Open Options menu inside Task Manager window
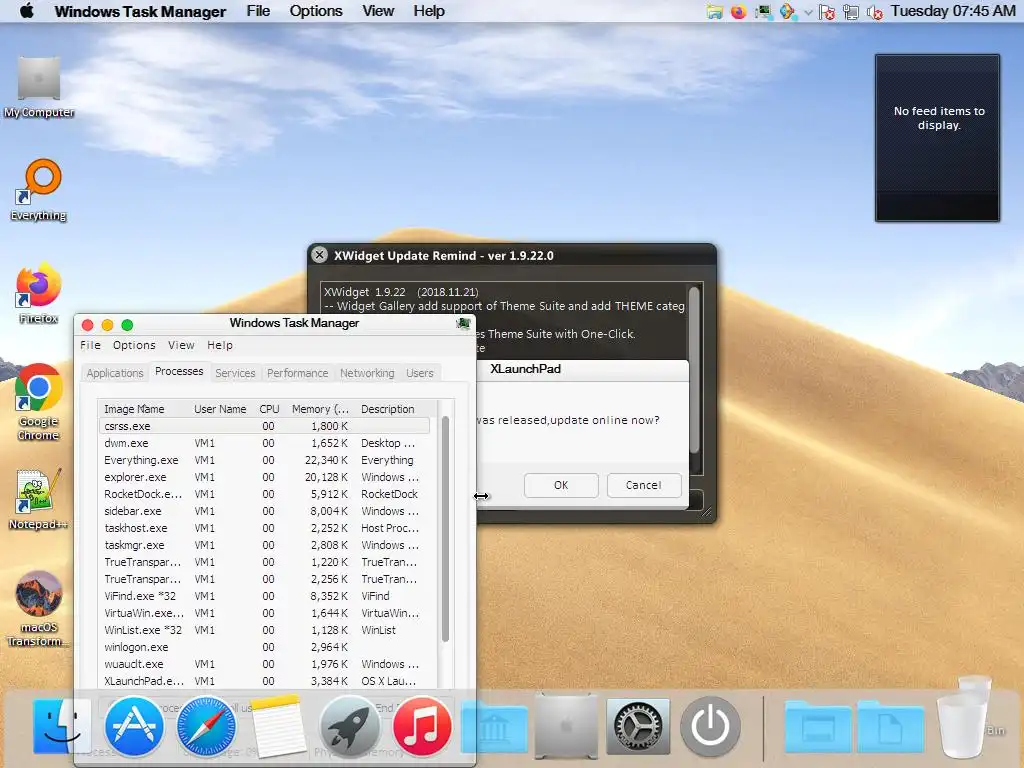This screenshot has height=768, width=1024. [x=134, y=345]
